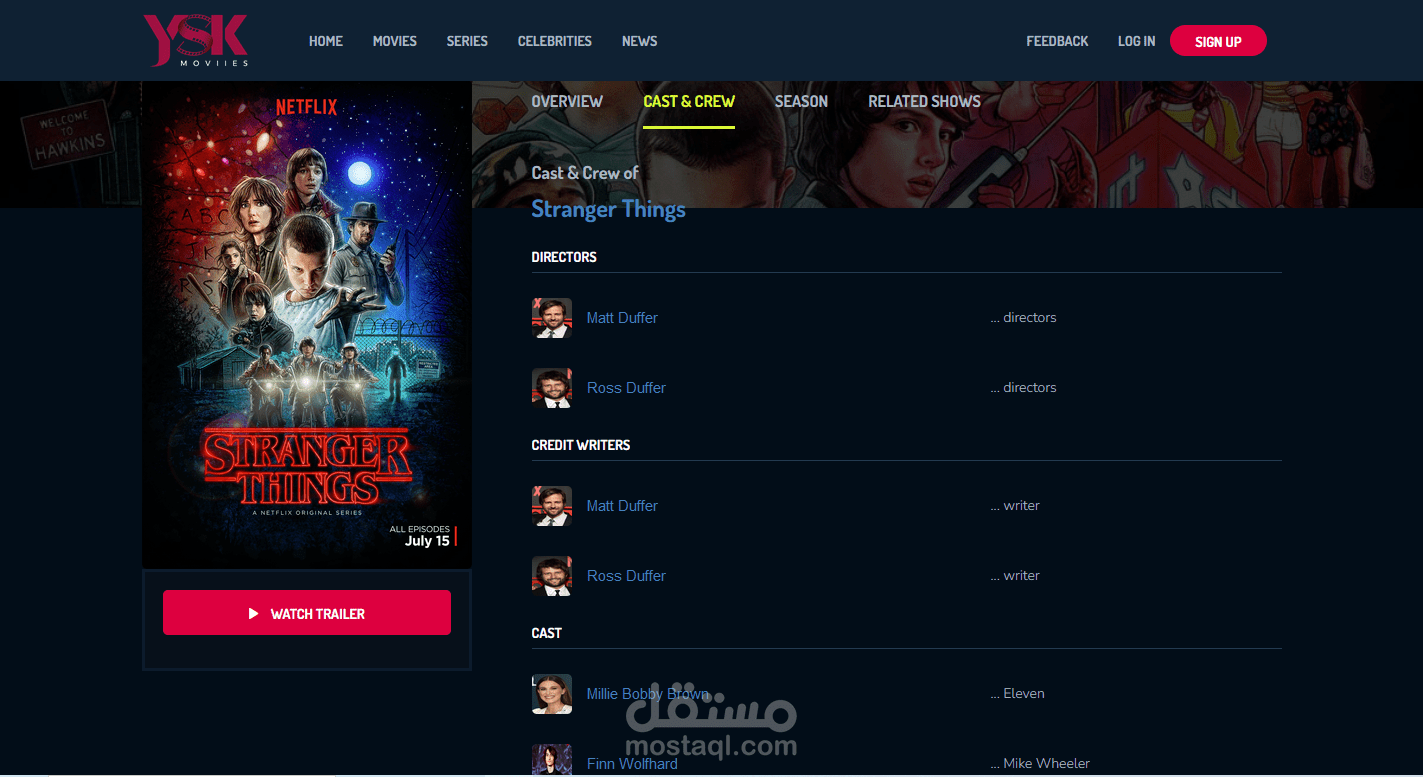Open Ross Duffer link under Credit Writers
Image resolution: width=1423 pixels, height=777 pixels.
(x=626, y=576)
